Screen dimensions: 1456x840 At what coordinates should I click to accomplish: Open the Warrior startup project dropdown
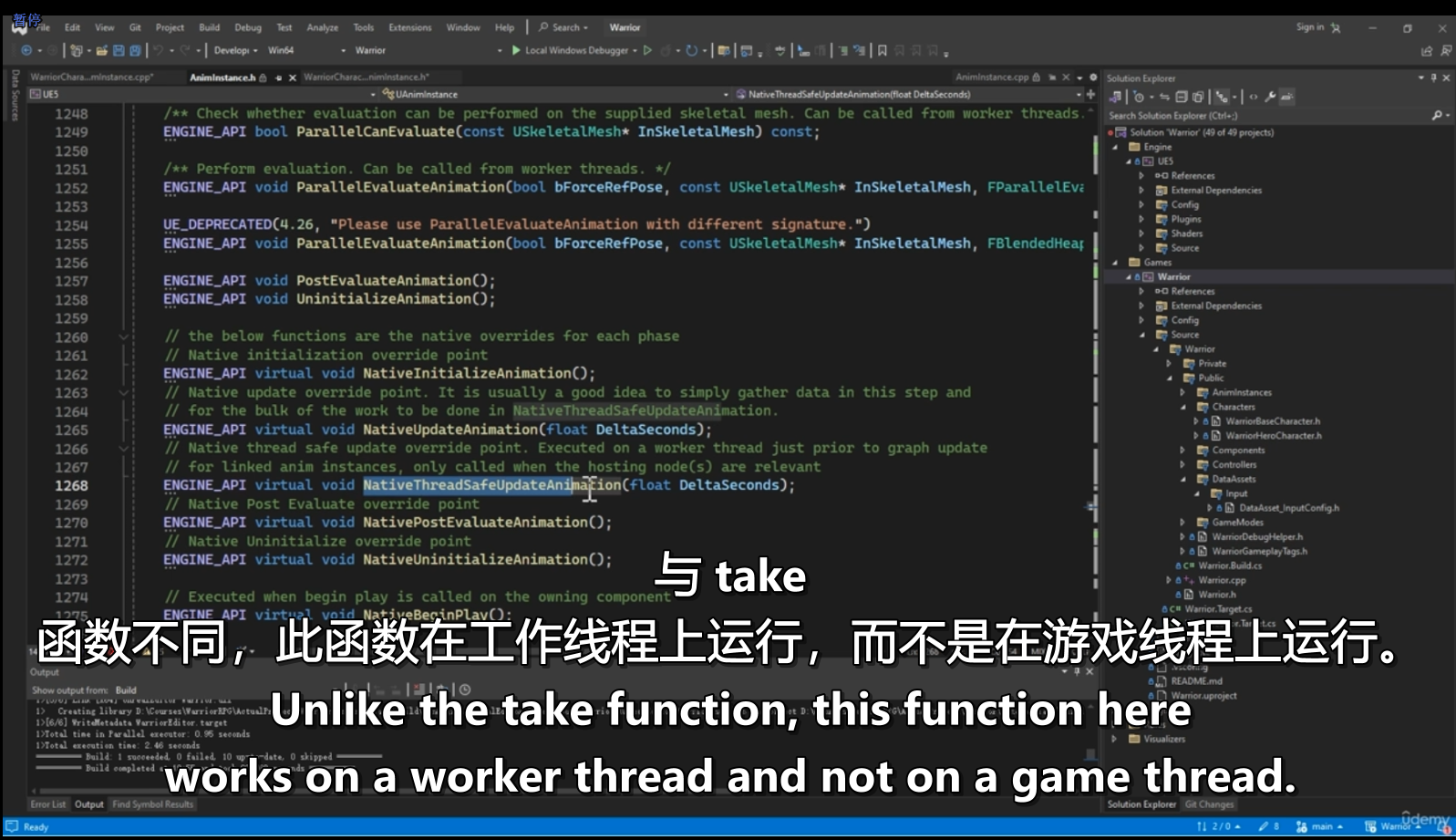428,50
